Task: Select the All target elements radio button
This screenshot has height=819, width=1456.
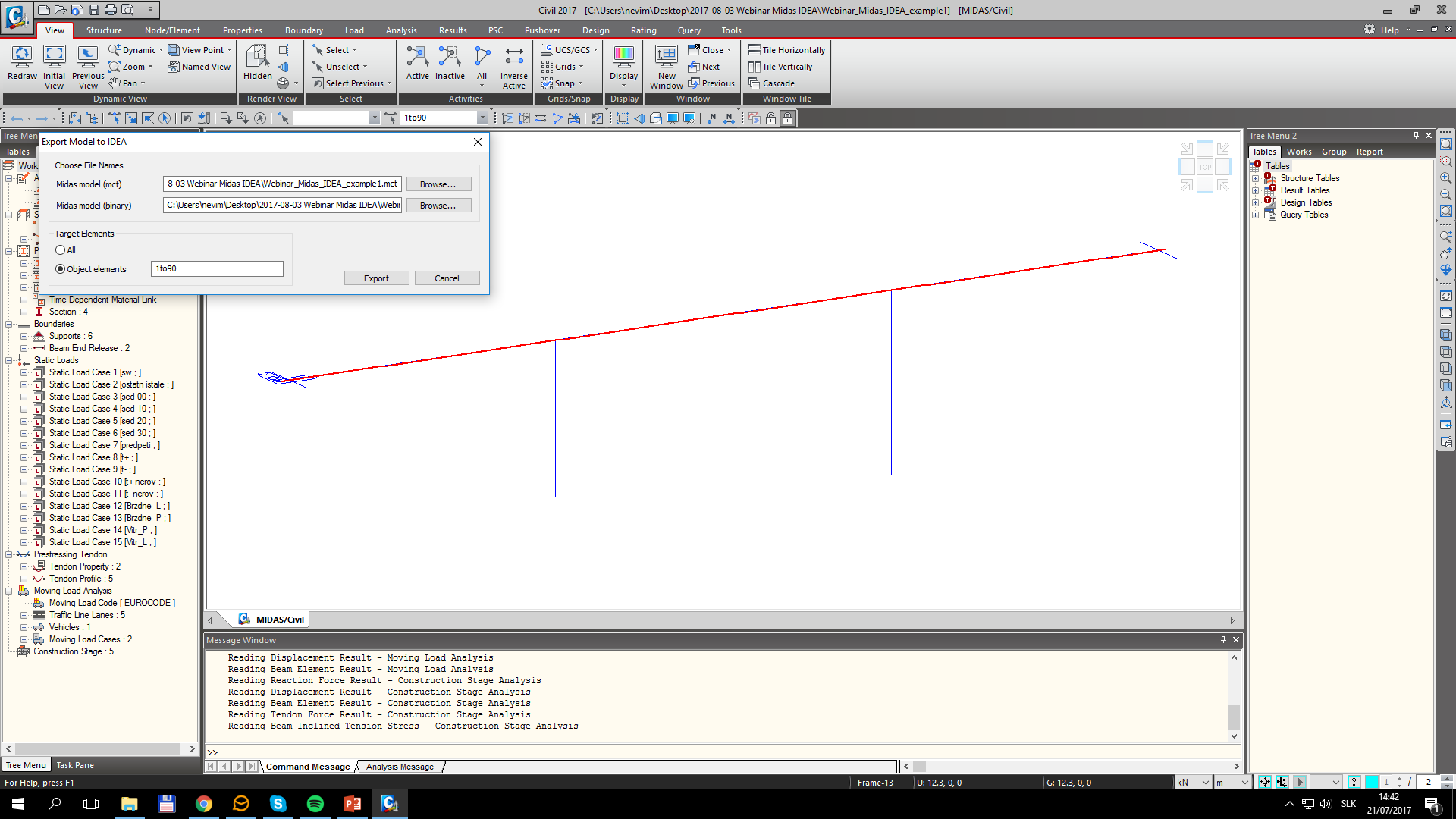Action: [x=61, y=250]
